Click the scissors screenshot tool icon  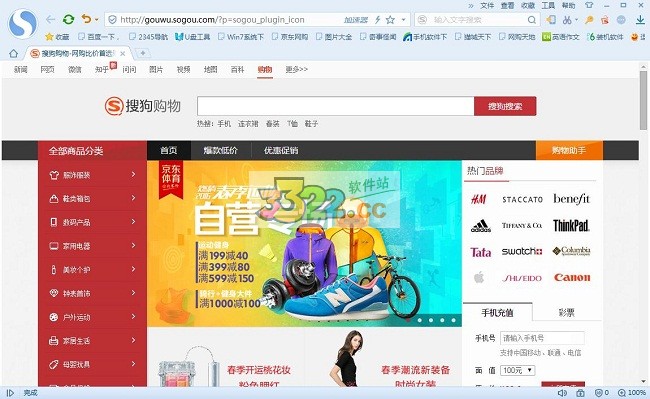(x=567, y=19)
